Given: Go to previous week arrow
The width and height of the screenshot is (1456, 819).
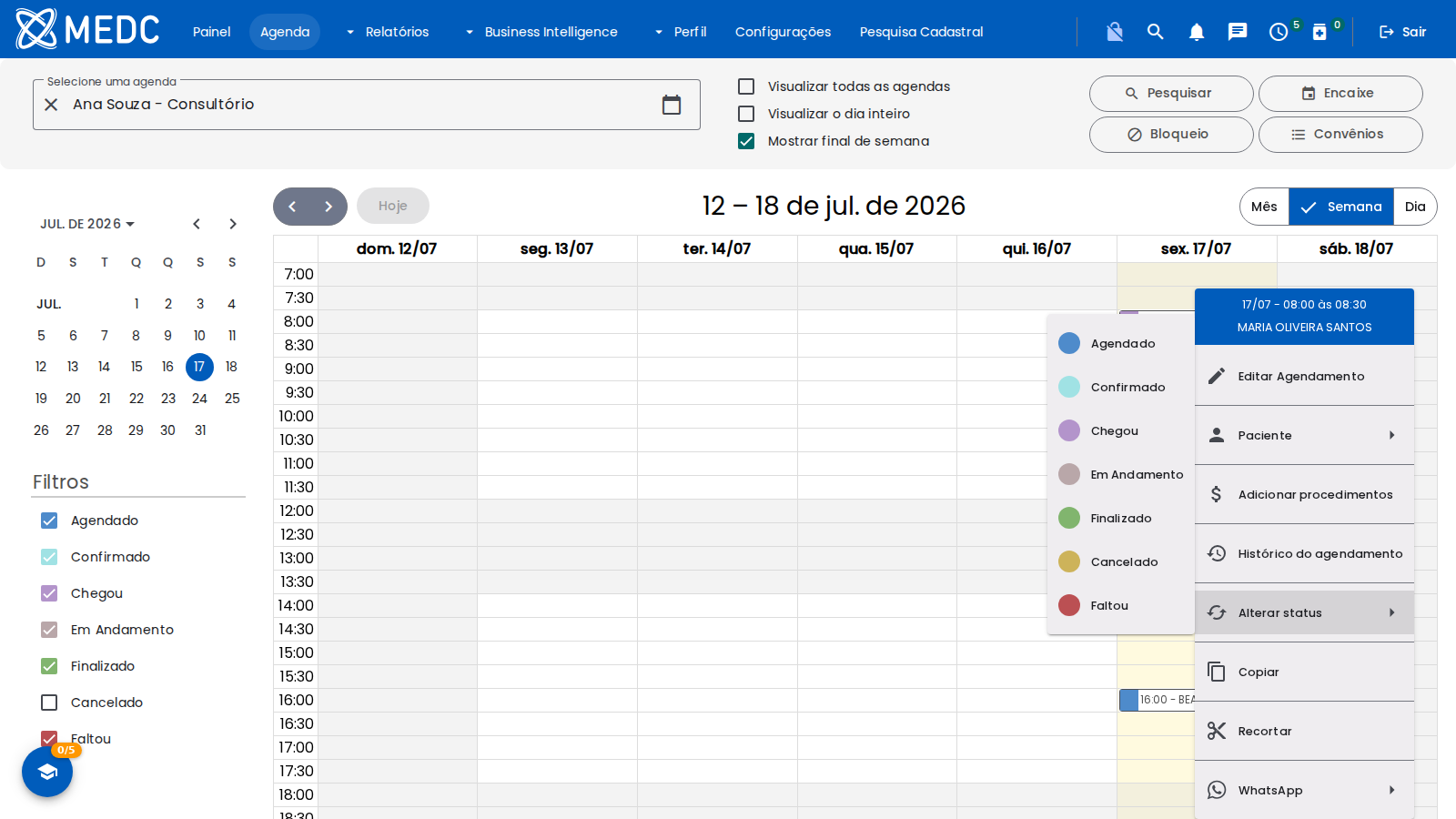Looking at the screenshot, I should (x=292, y=207).
